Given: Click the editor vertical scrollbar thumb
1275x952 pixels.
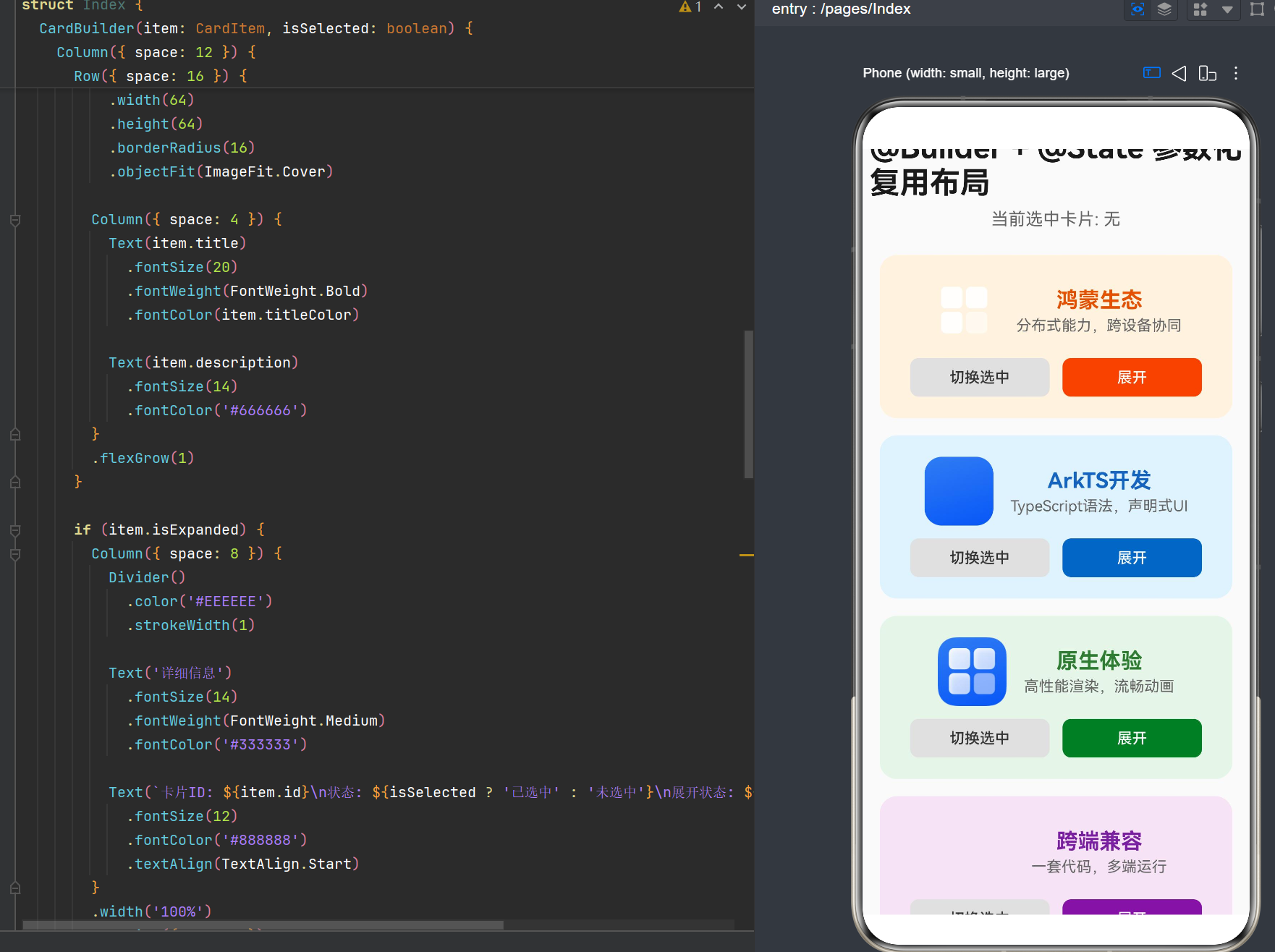Looking at the screenshot, I should pos(748,404).
